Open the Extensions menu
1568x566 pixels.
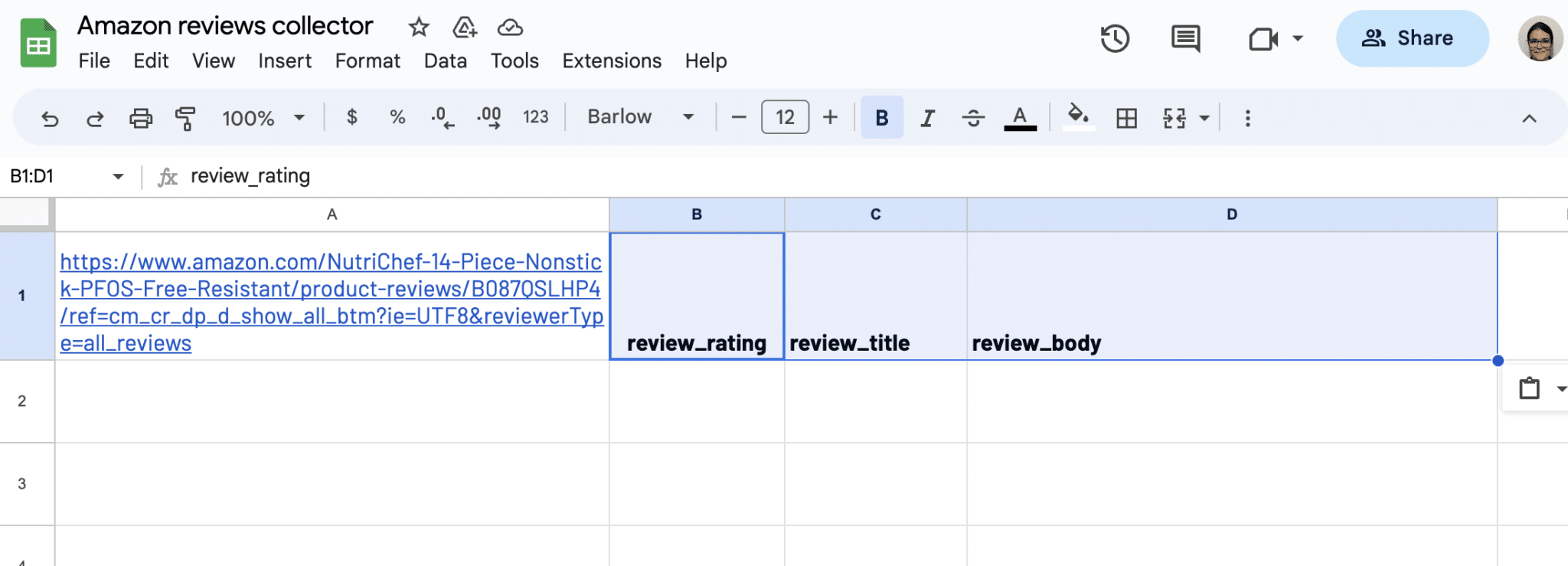pos(612,61)
